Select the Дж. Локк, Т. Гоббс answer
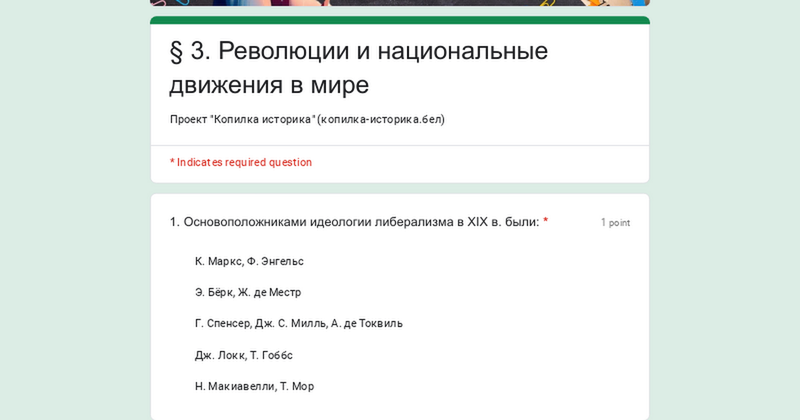 (244, 355)
